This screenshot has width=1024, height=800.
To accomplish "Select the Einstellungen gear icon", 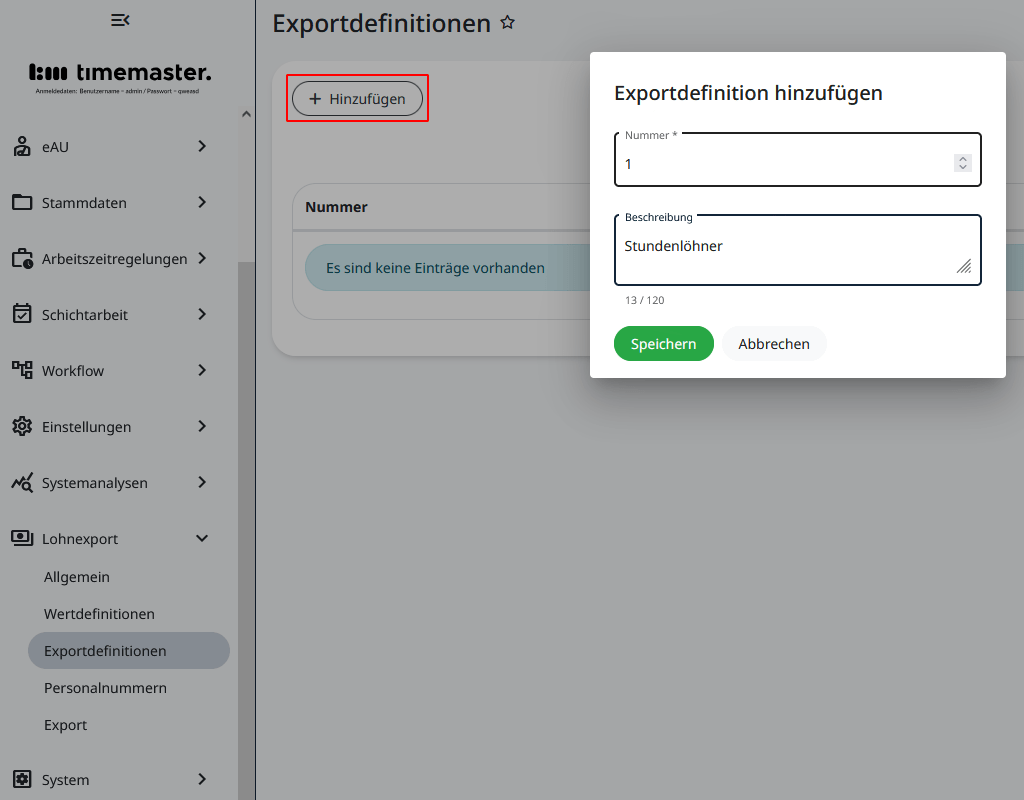I will click(x=22, y=426).
